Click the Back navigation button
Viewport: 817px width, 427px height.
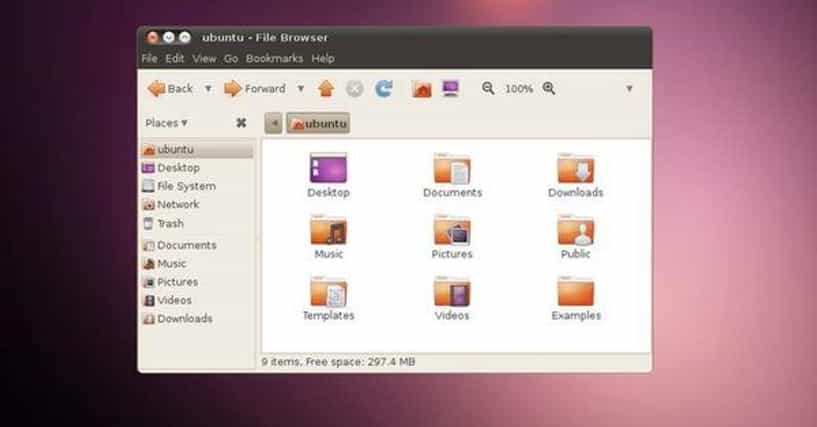(170, 89)
